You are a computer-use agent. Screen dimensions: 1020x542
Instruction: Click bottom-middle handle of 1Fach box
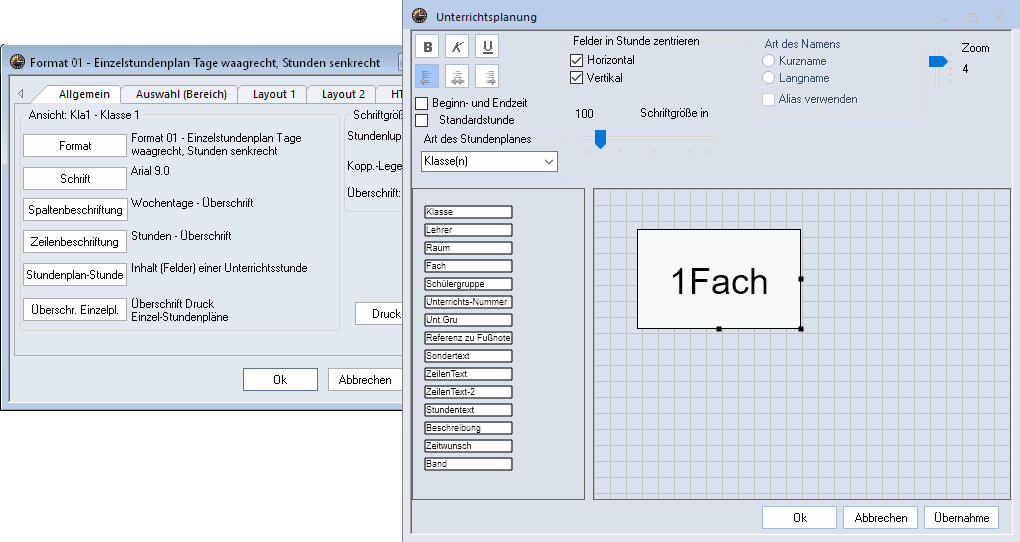pos(719,329)
